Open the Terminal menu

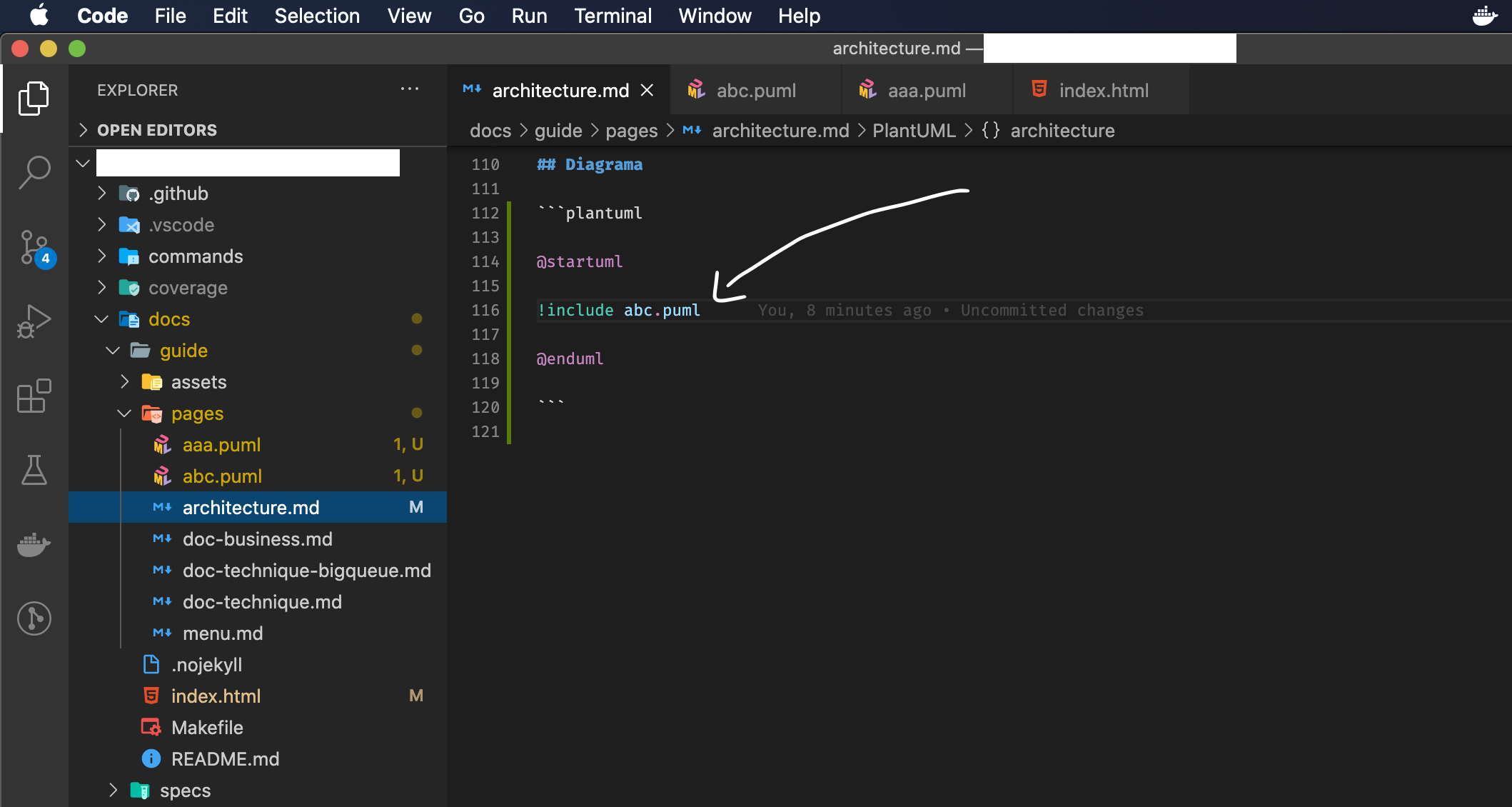coord(613,16)
